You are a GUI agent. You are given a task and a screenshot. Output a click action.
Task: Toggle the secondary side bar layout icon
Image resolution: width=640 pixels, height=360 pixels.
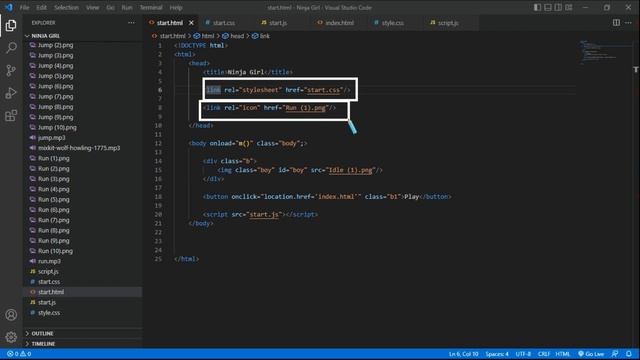pos(558,7)
